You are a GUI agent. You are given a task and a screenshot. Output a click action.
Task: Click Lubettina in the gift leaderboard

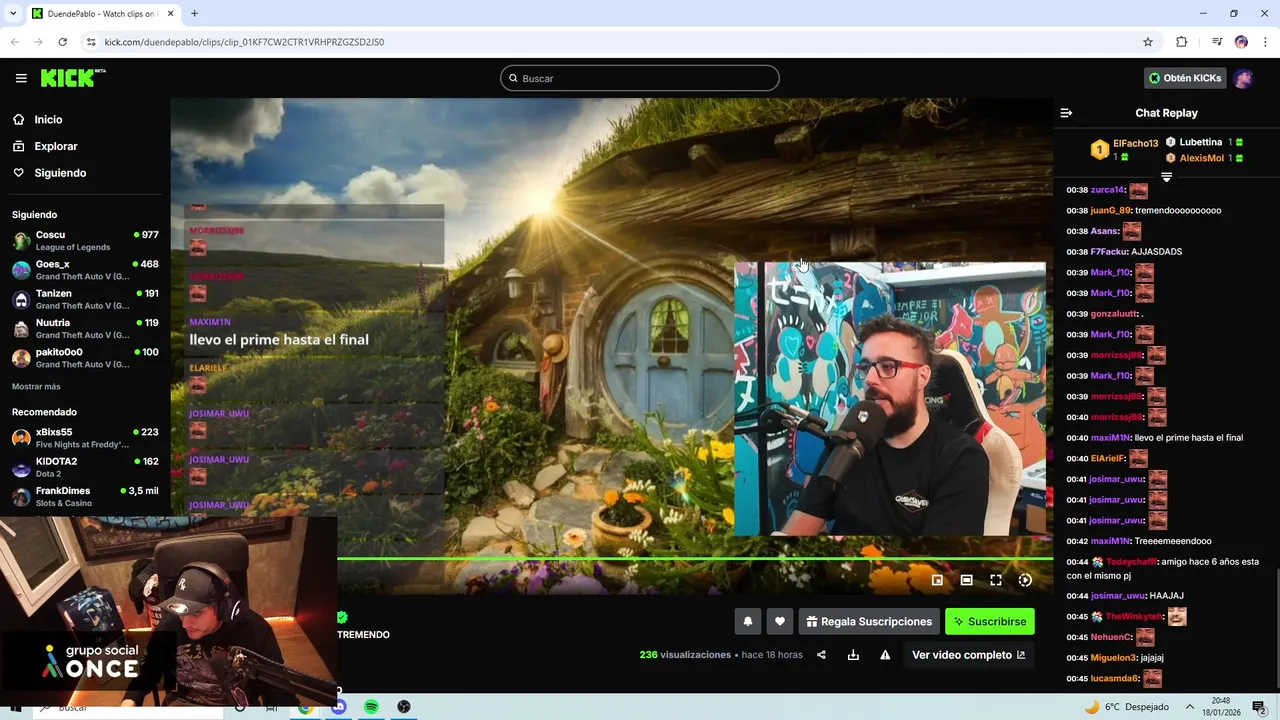point(1201,142)
